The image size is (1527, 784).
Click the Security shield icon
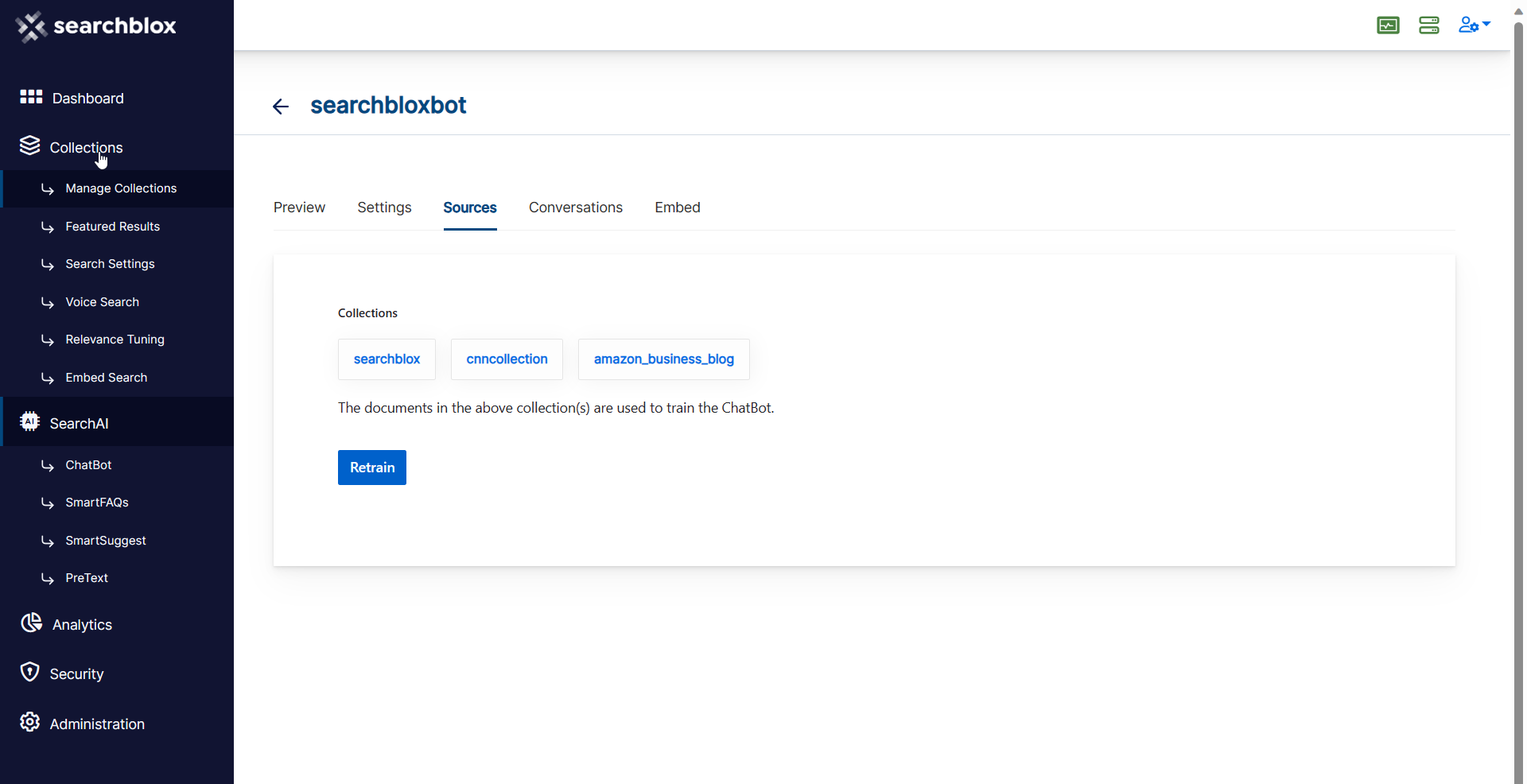click(x=30, y=672)
